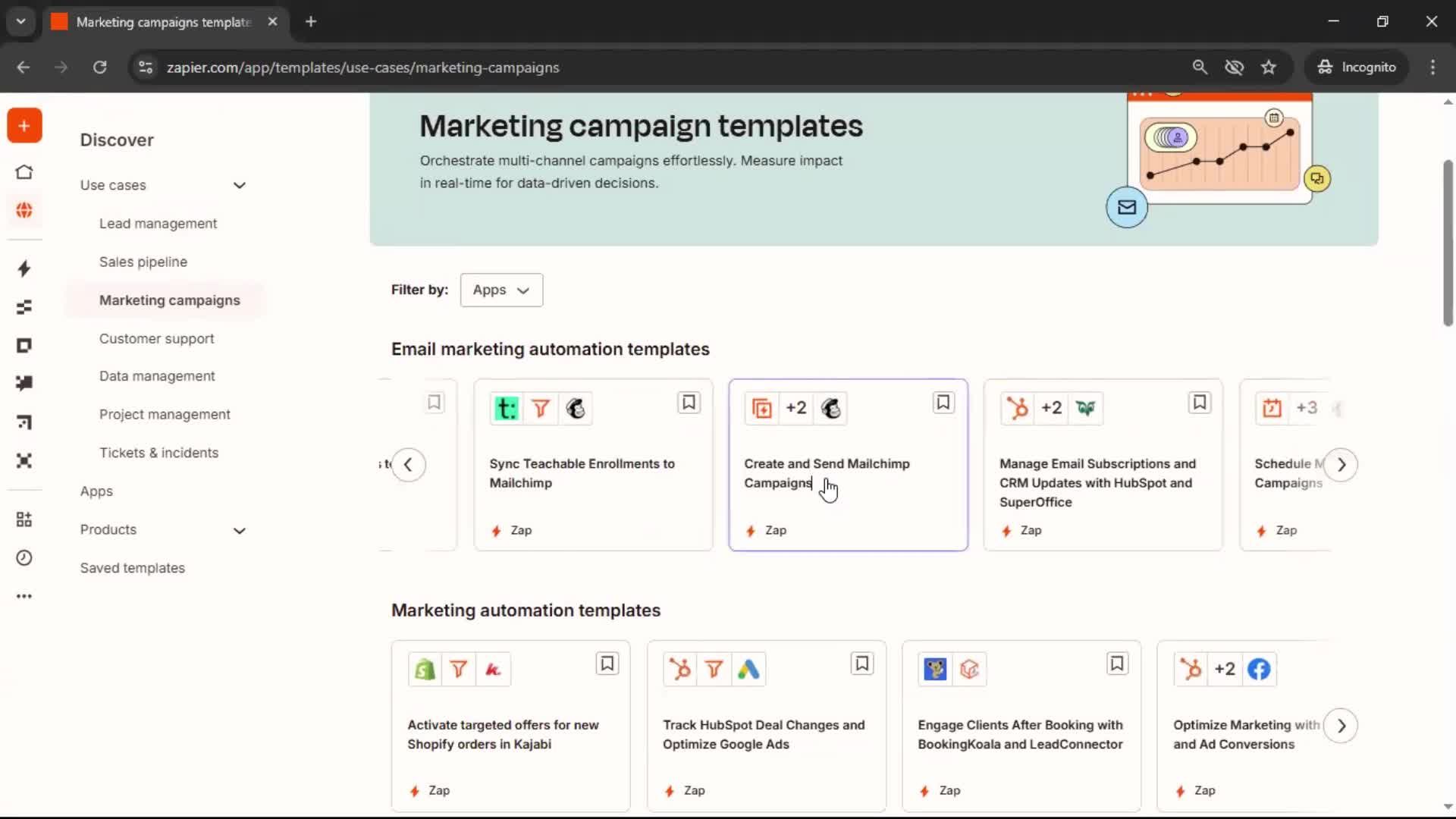Open the Zaps lightning bolt icon in left rail
This screenshot has width=1456, height=819.
click(24, 268)
